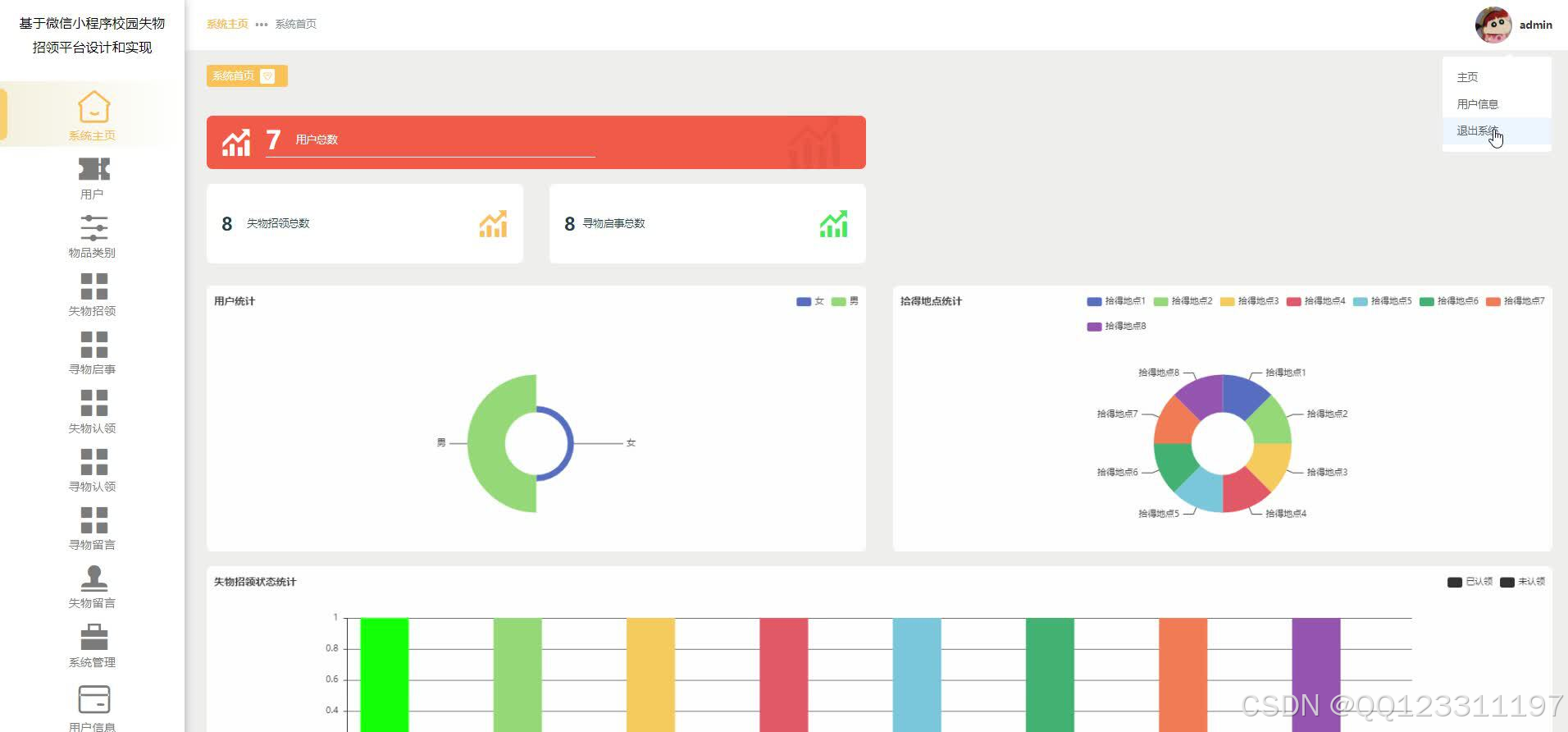This screenshot has width=1568, height=732.
Task: Open the admin username dropdown
Action: pos(1535,25)
